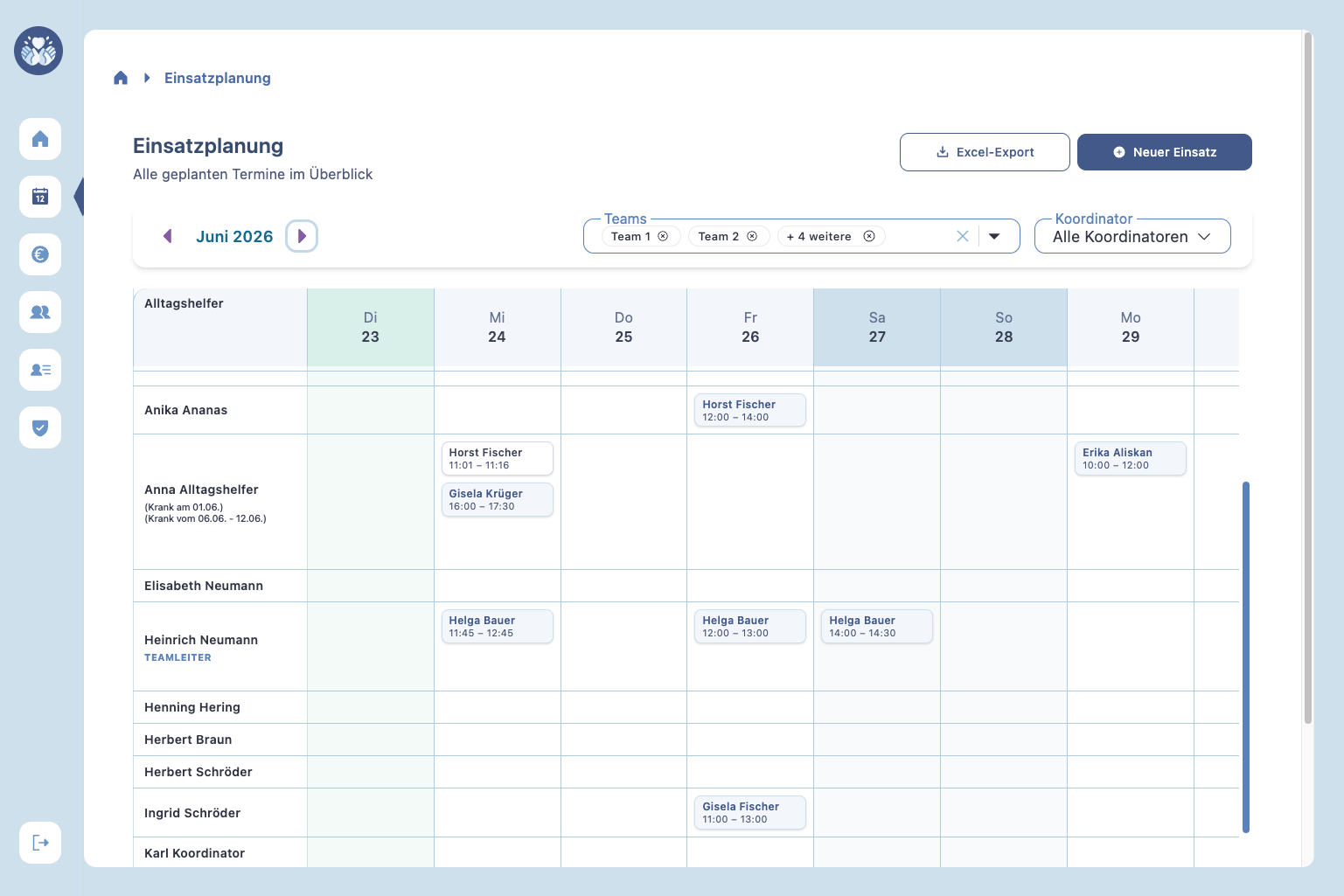Select the So 28 column header
Image resolution: width=1344 pixels, height=896 pixels.
click(1004, 327)
